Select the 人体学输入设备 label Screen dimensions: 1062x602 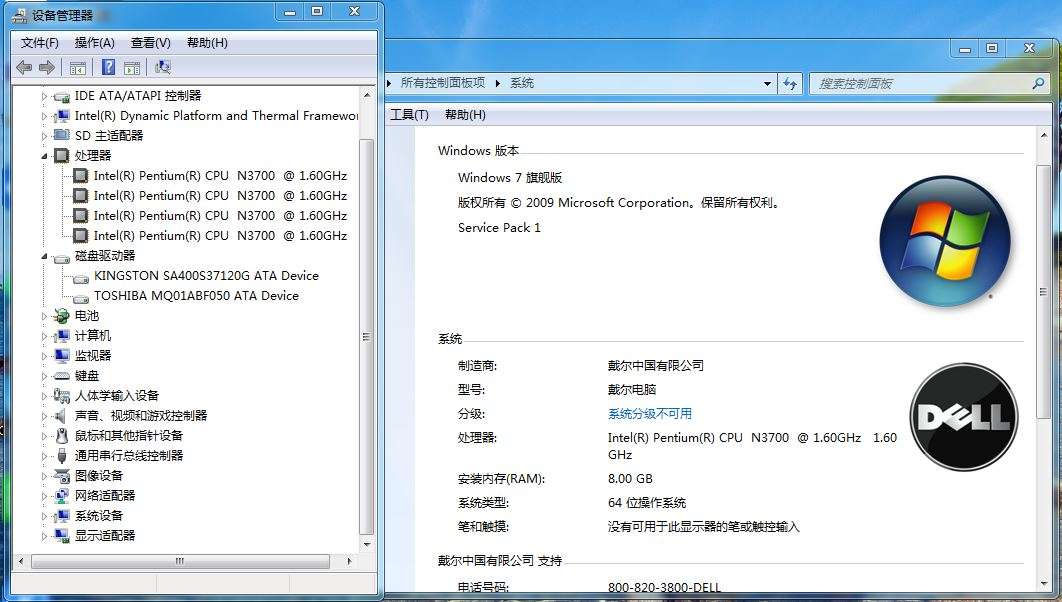116,395
